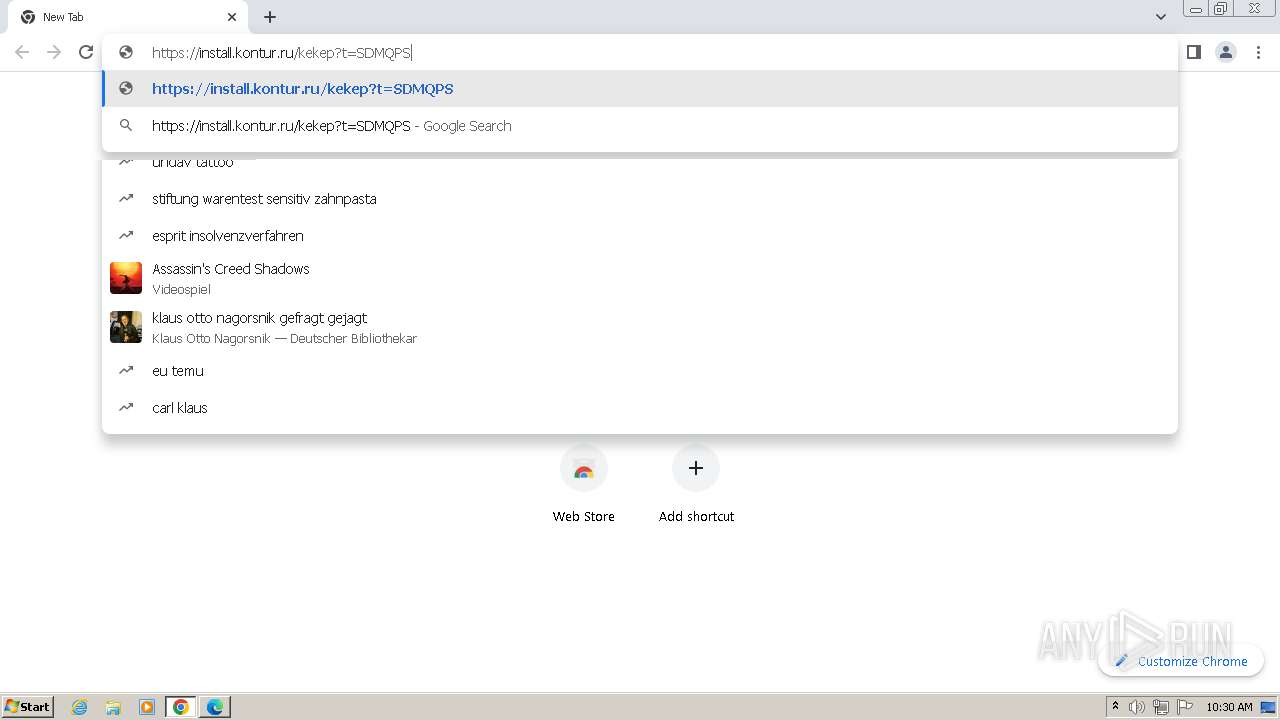Click the globe icon of the URL suggestion

pyautogui.click(x=126, y=89)
